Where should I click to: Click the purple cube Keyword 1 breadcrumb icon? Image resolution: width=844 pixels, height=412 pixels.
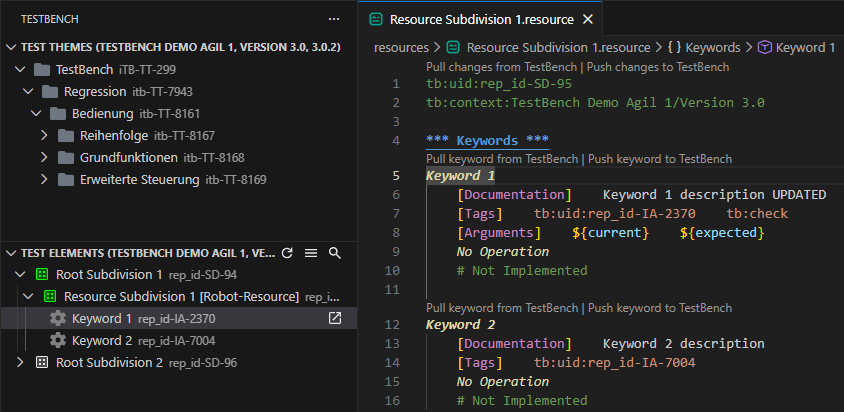(764, 47)
